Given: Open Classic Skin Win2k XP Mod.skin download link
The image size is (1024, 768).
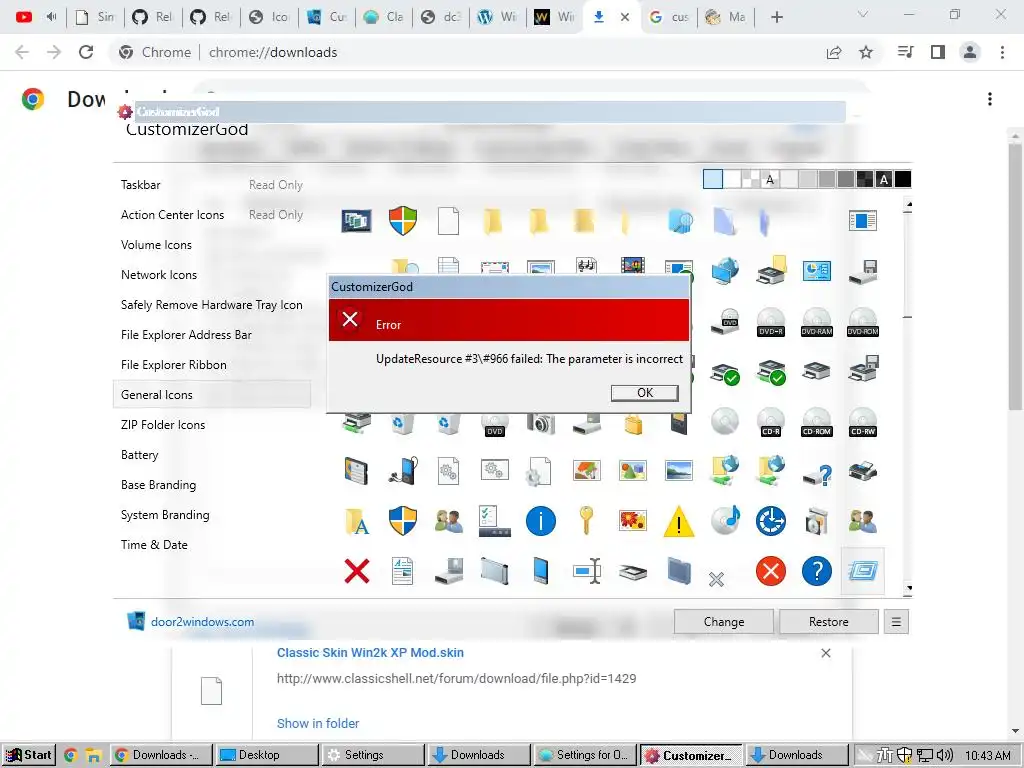Looking at the screenshot, I should point(370,652).
